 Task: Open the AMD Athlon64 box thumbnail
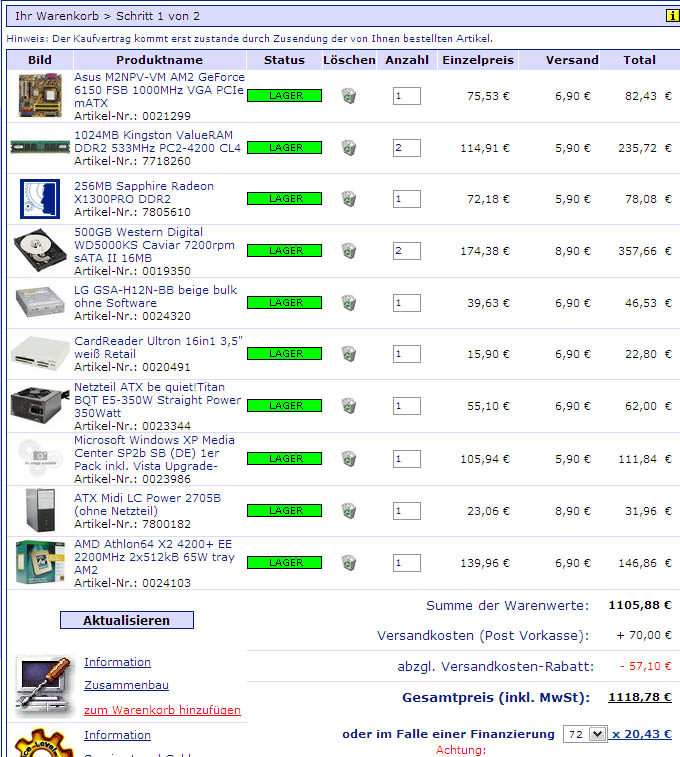(40, 562)
